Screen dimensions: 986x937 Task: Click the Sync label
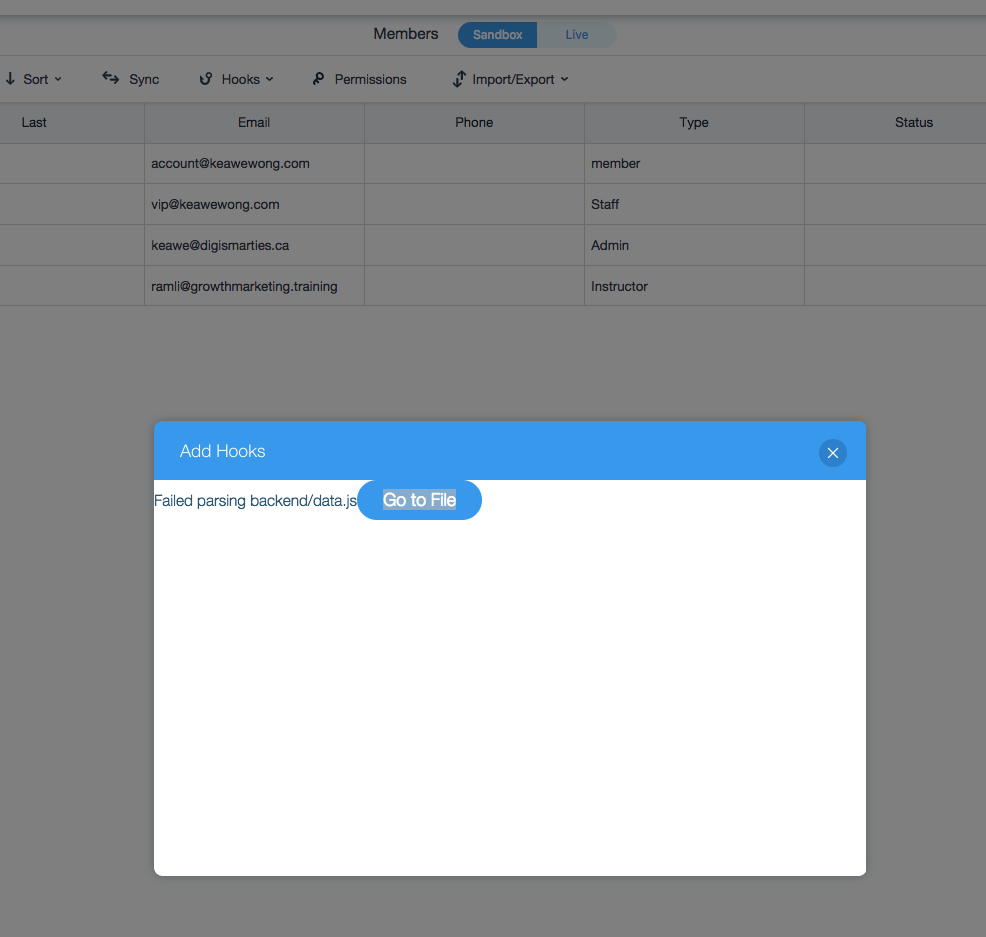pyautogui.click(x=144, y=79)
